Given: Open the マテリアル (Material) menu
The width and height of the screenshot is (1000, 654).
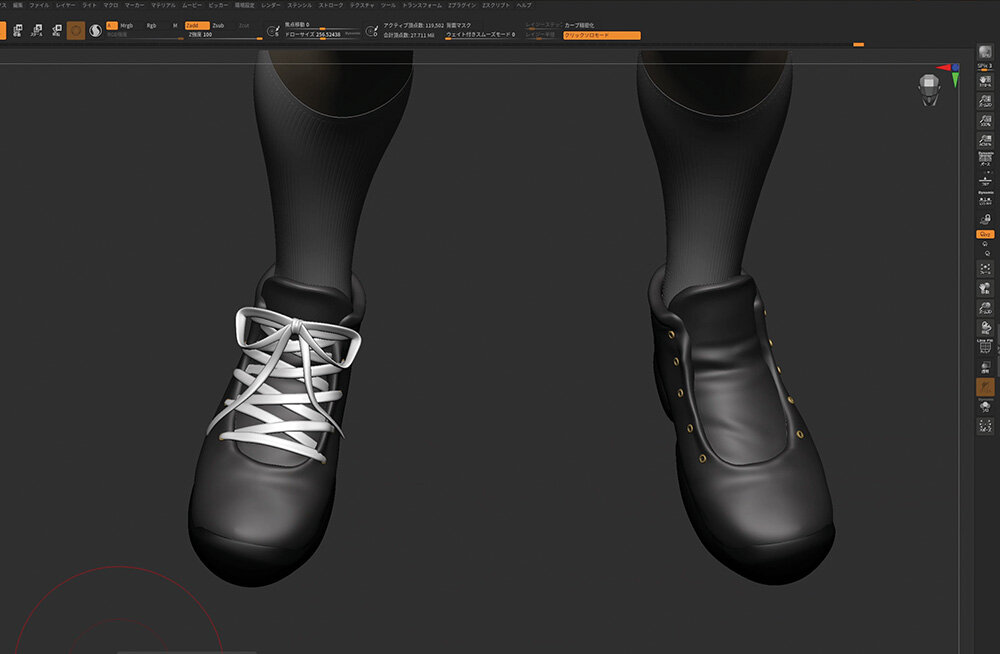Looking at the screenshot, I should 163,5.
